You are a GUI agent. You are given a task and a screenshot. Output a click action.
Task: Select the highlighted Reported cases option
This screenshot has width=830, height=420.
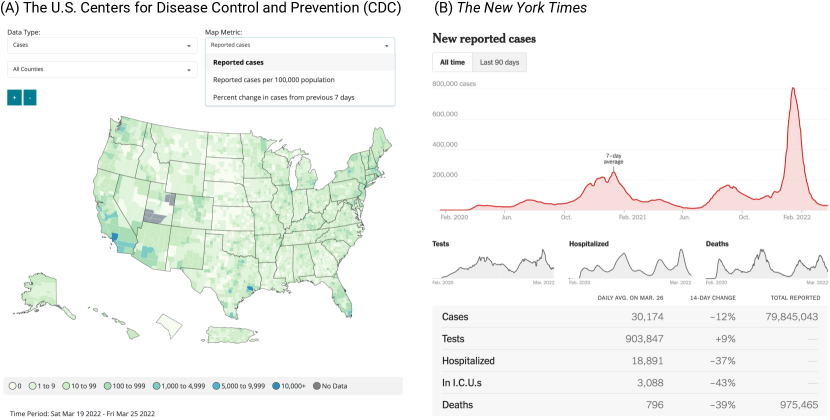click(238, 62)
